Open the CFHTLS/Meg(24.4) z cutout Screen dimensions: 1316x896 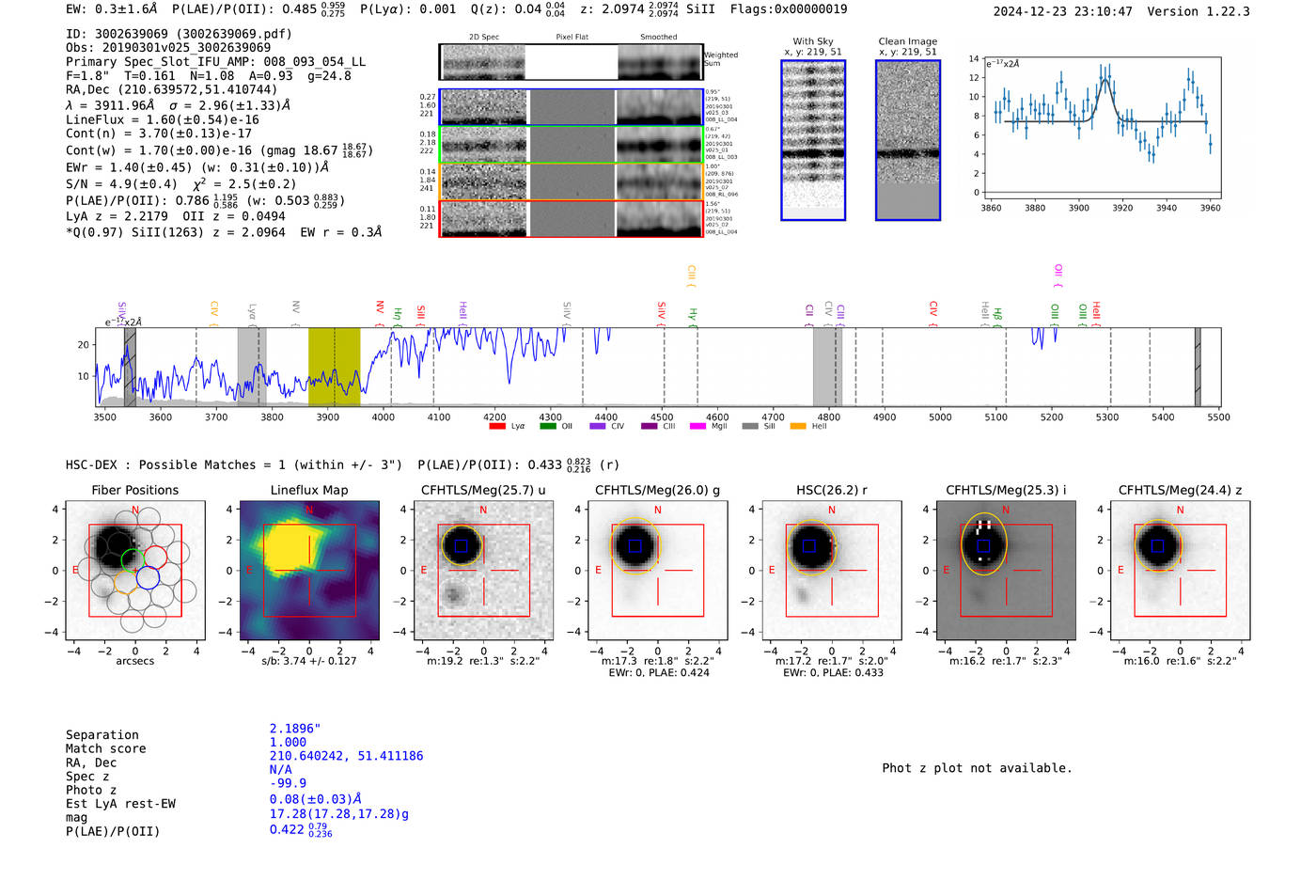pos(1180,571)
